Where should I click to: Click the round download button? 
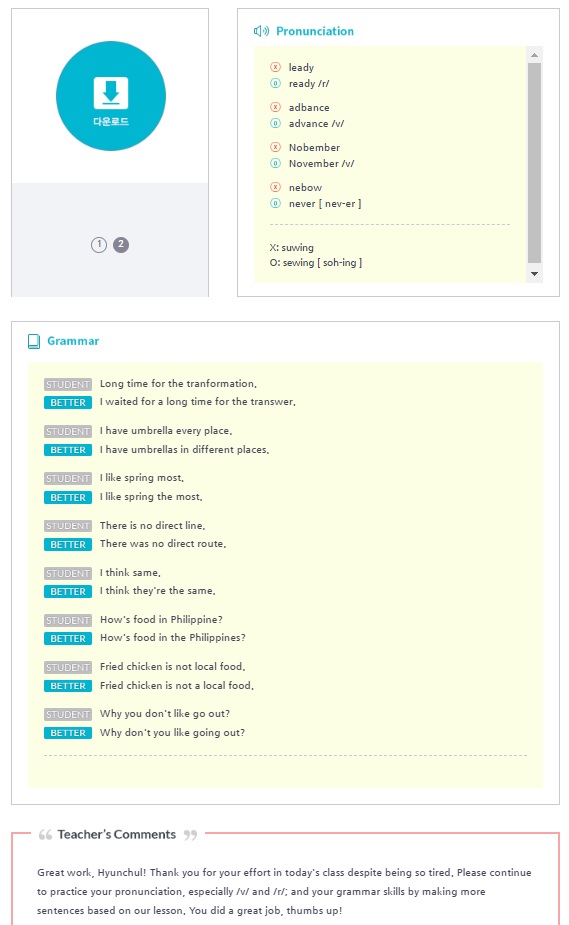[111, 96]
